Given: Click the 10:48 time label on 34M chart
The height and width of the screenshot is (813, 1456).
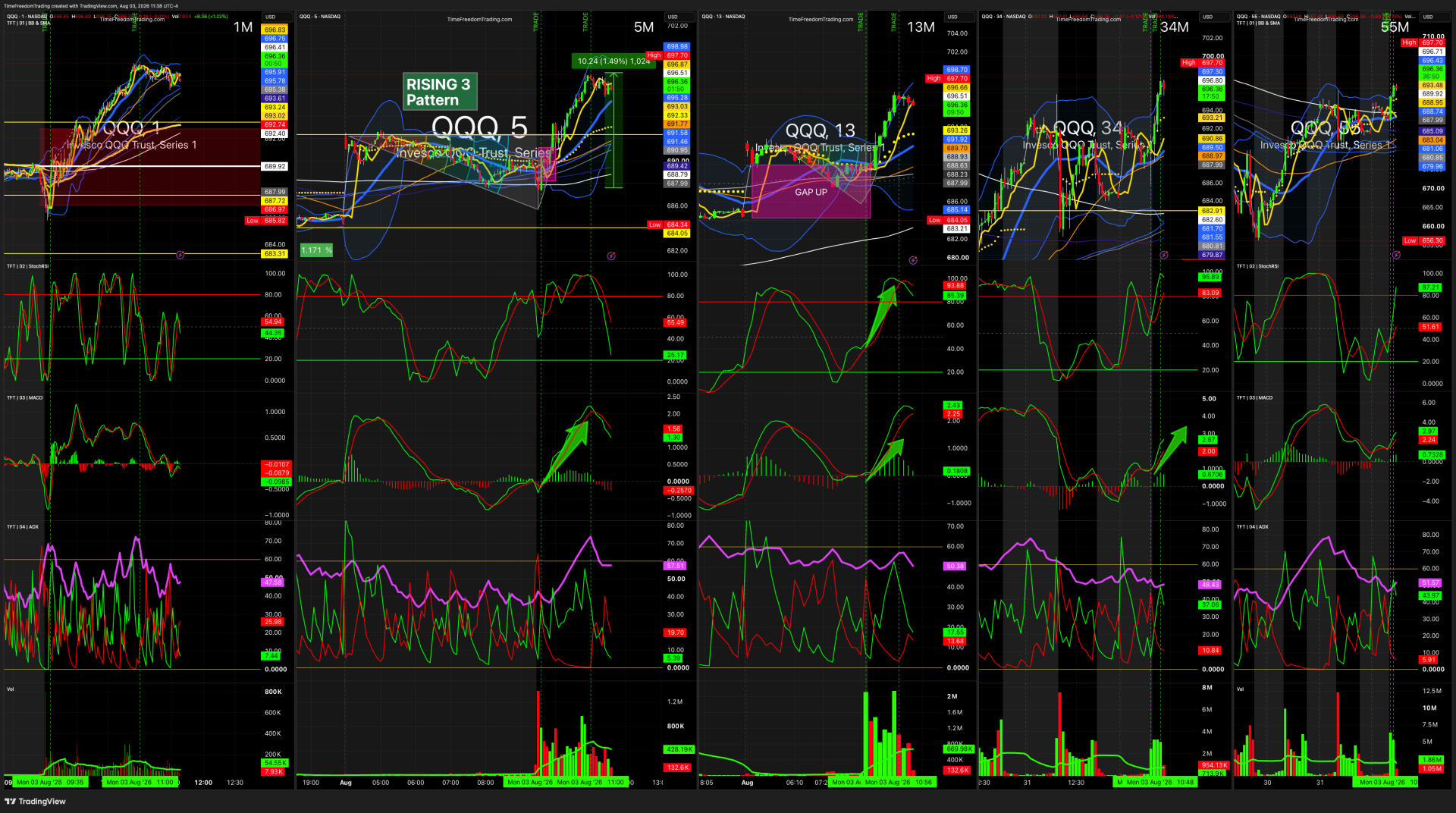Looking at the screenshot, I should click(x=1160, y=783).
